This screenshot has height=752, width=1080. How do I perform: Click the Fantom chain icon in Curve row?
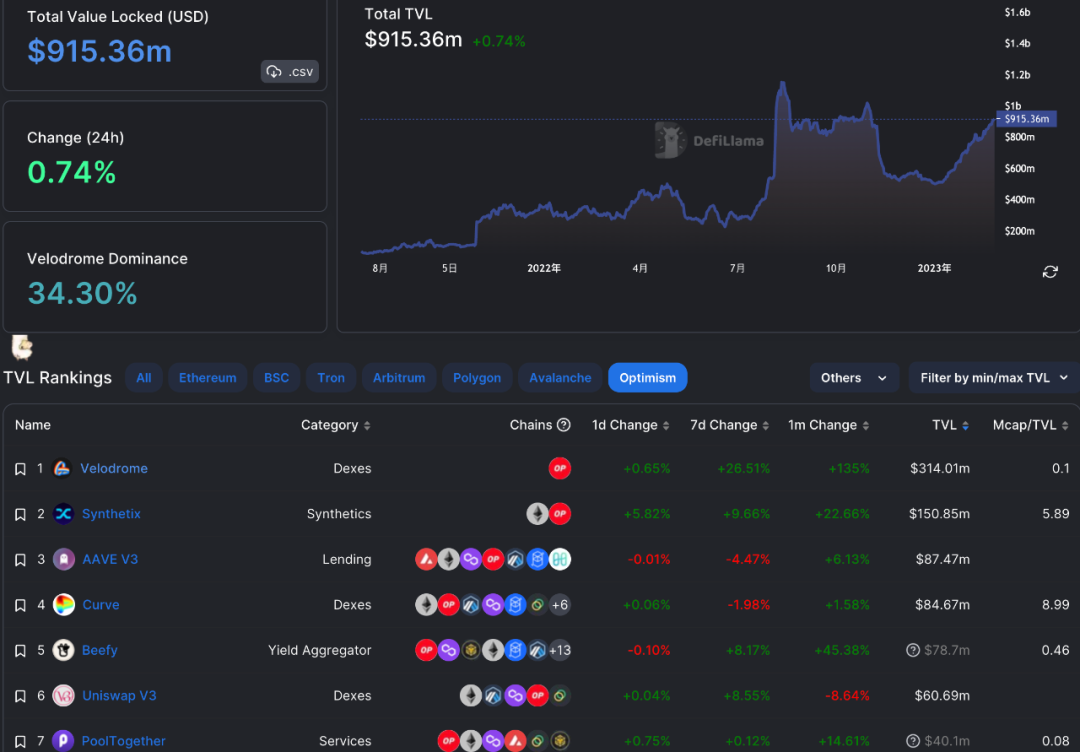(515, 605)
